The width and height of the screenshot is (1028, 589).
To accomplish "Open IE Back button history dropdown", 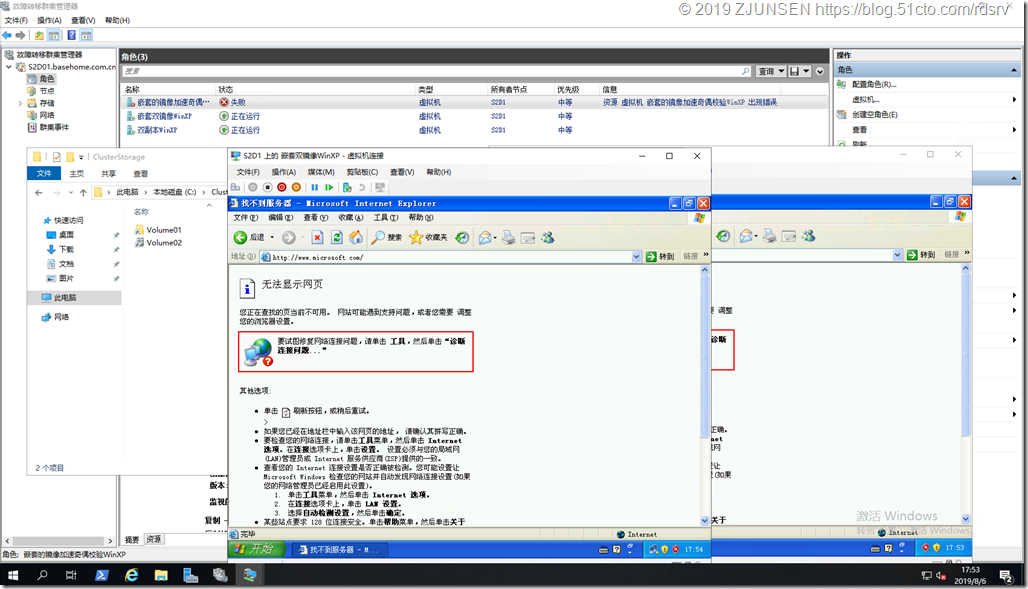I will (272, 237).
